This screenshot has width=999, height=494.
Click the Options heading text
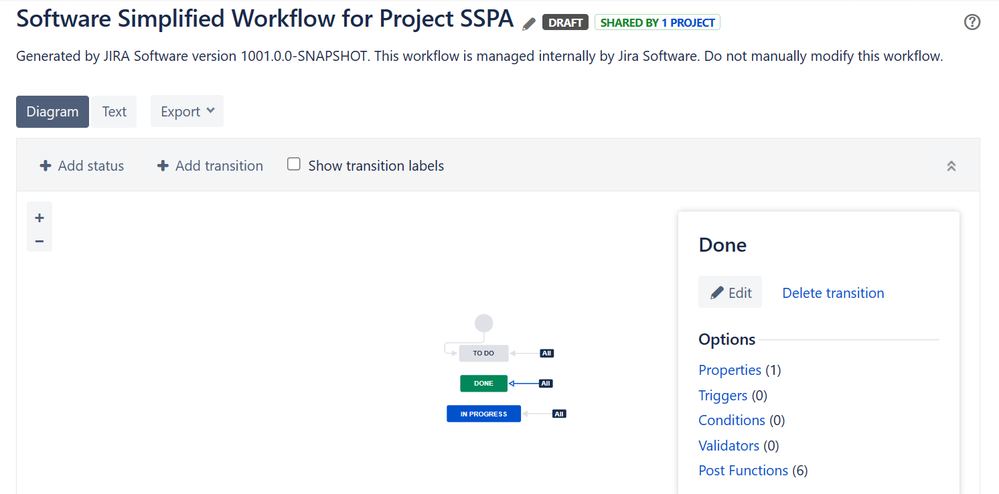click(x=727, y=340)
